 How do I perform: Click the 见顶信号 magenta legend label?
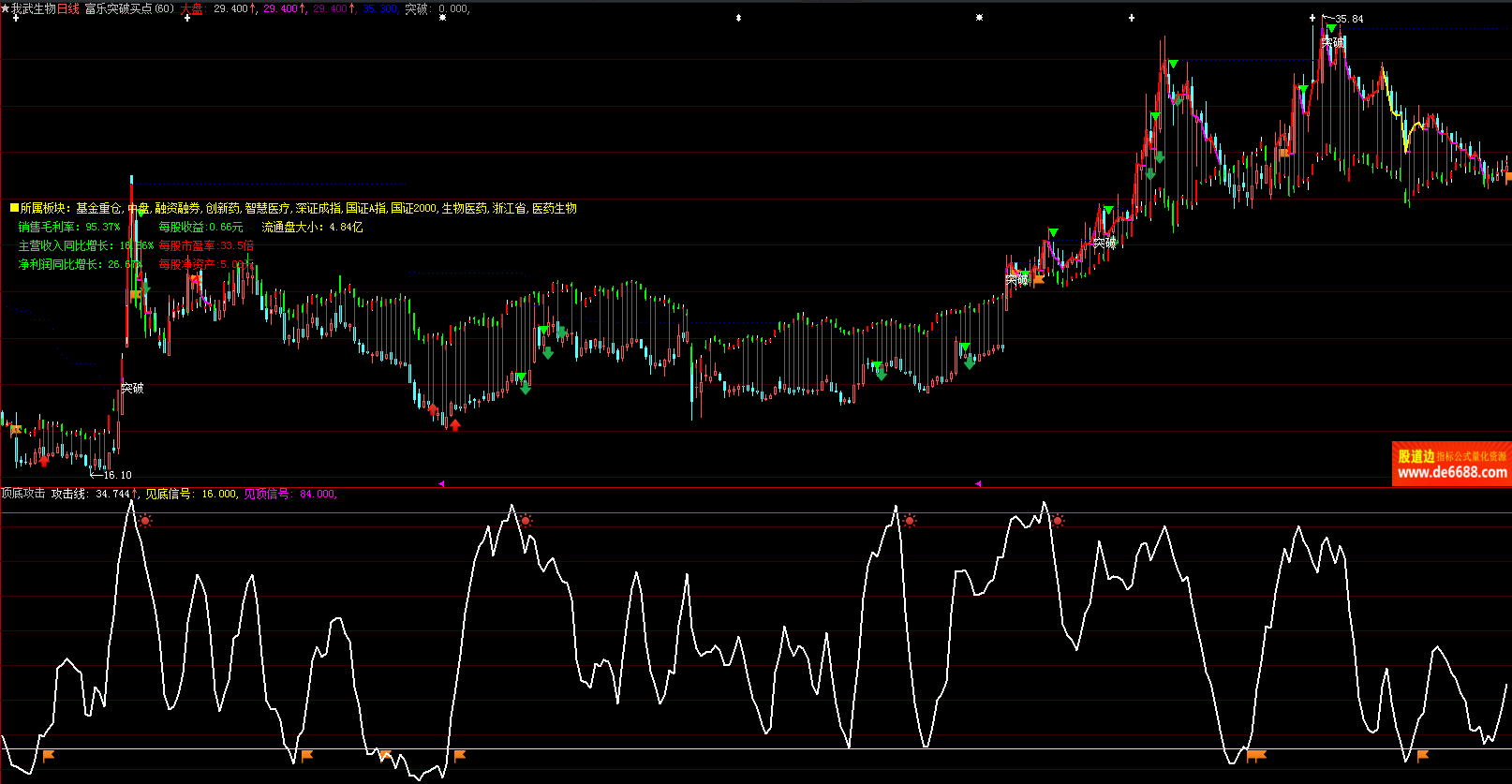click(266, 494)
